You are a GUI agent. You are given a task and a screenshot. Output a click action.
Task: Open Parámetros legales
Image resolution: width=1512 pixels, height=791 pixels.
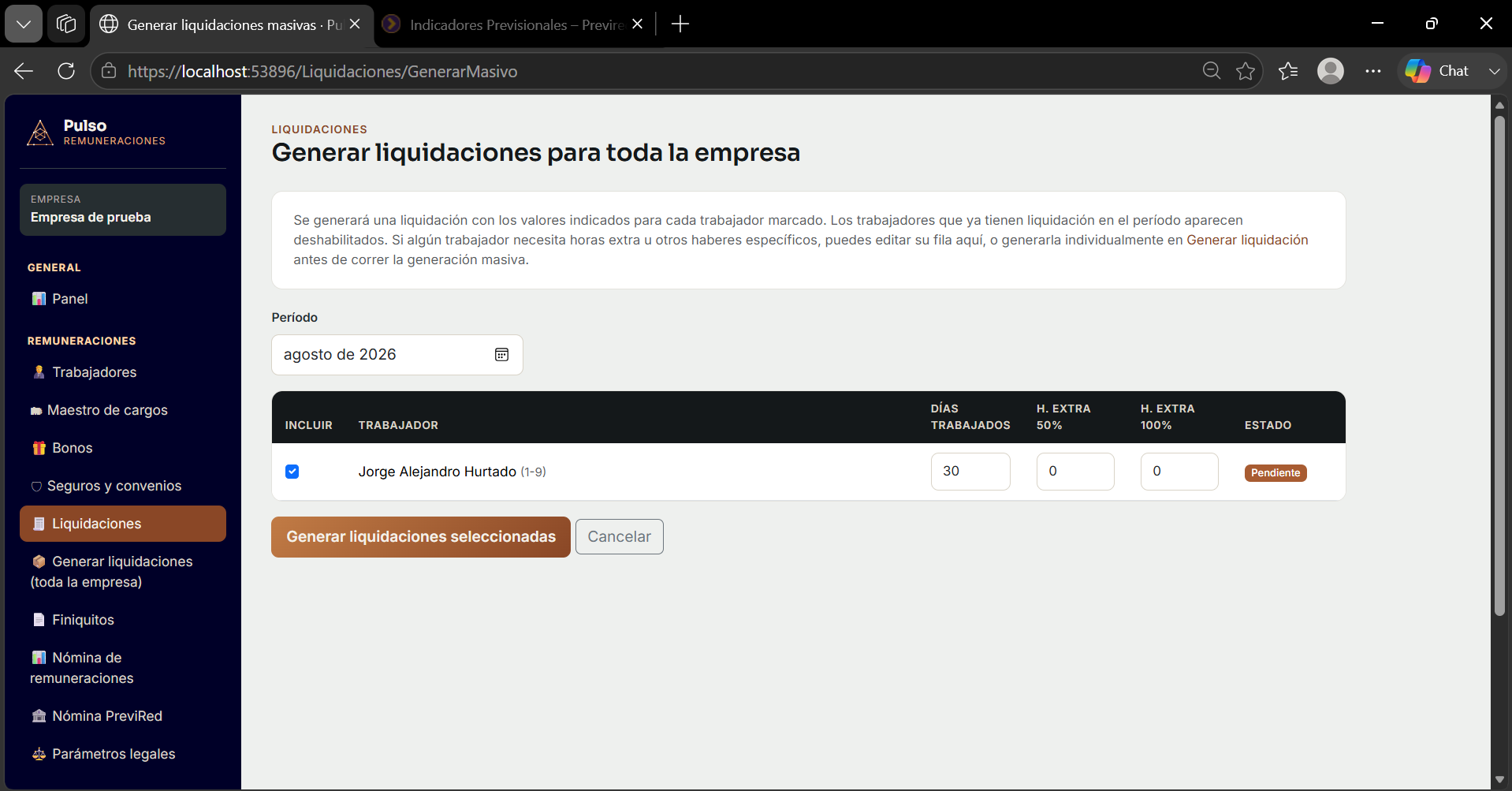[123, 754]
